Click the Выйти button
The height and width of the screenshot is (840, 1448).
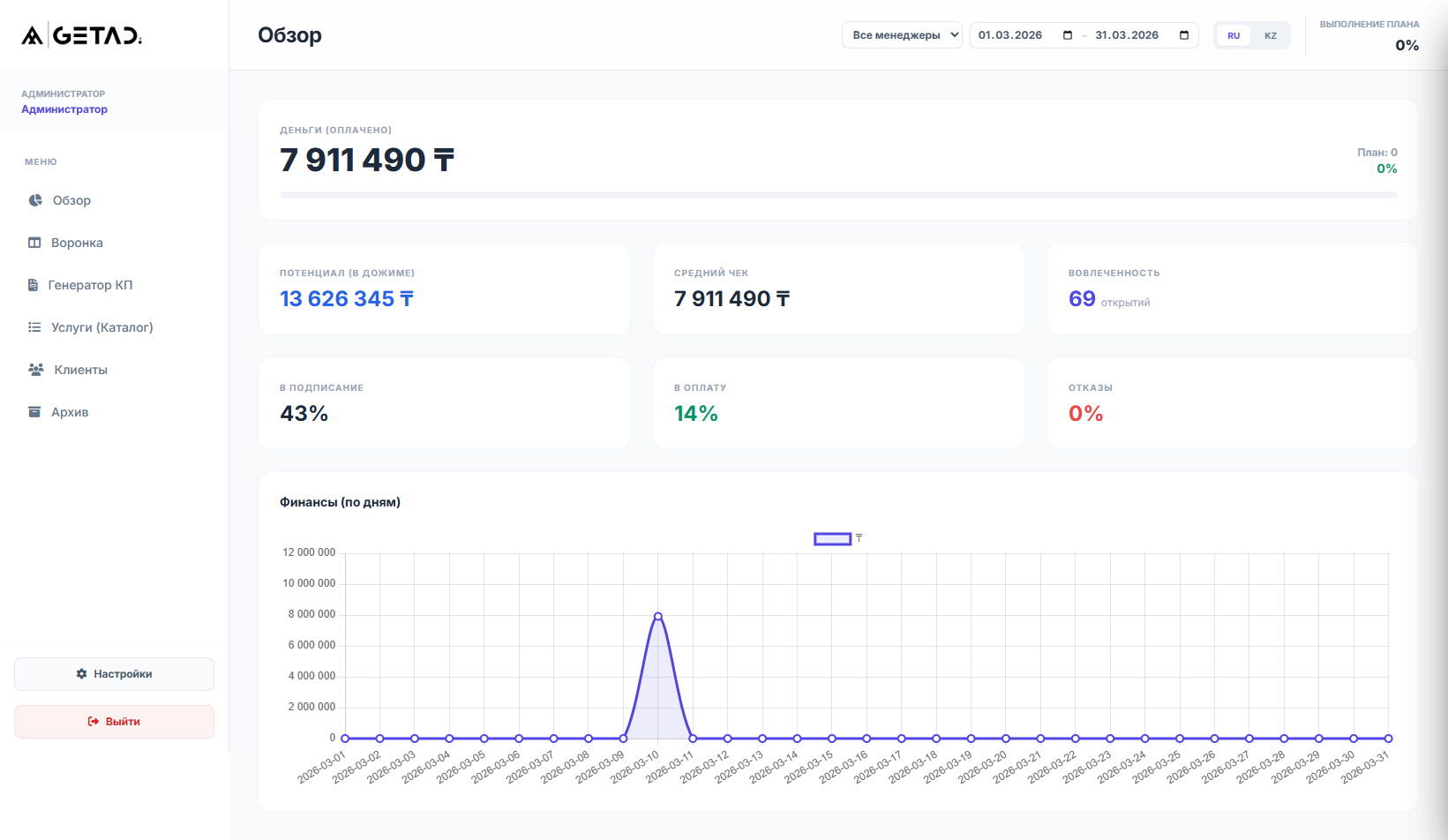114,721
